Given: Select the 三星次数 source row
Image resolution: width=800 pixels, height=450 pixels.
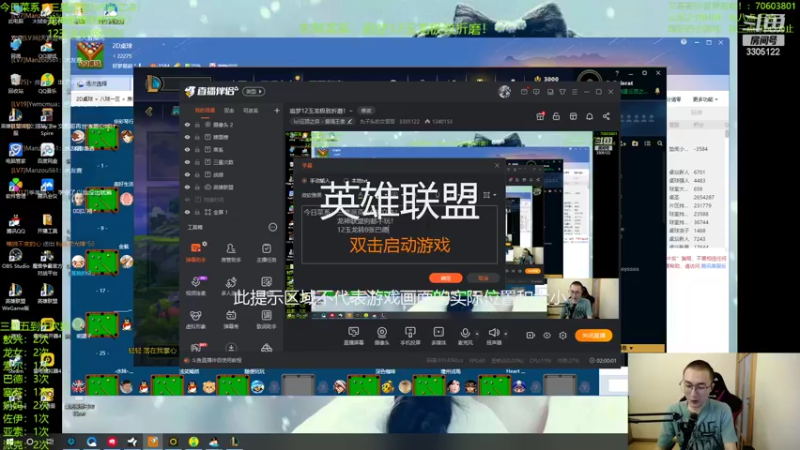Looking at the screenshot, I should 233,162.
